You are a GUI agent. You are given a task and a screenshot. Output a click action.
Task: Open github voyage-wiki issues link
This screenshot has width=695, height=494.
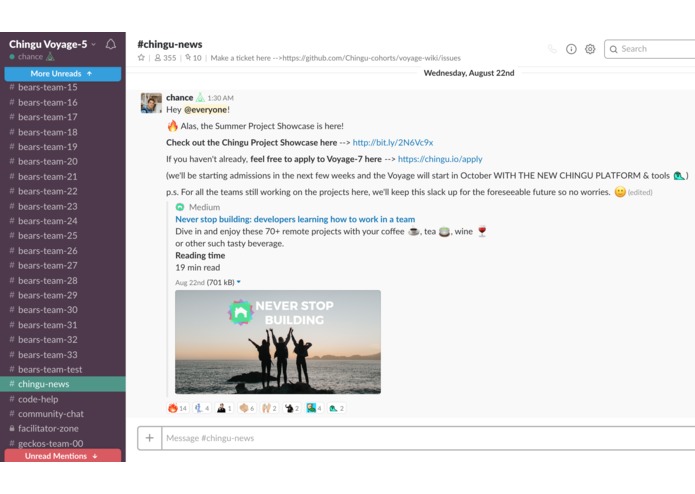click(371, 58)
